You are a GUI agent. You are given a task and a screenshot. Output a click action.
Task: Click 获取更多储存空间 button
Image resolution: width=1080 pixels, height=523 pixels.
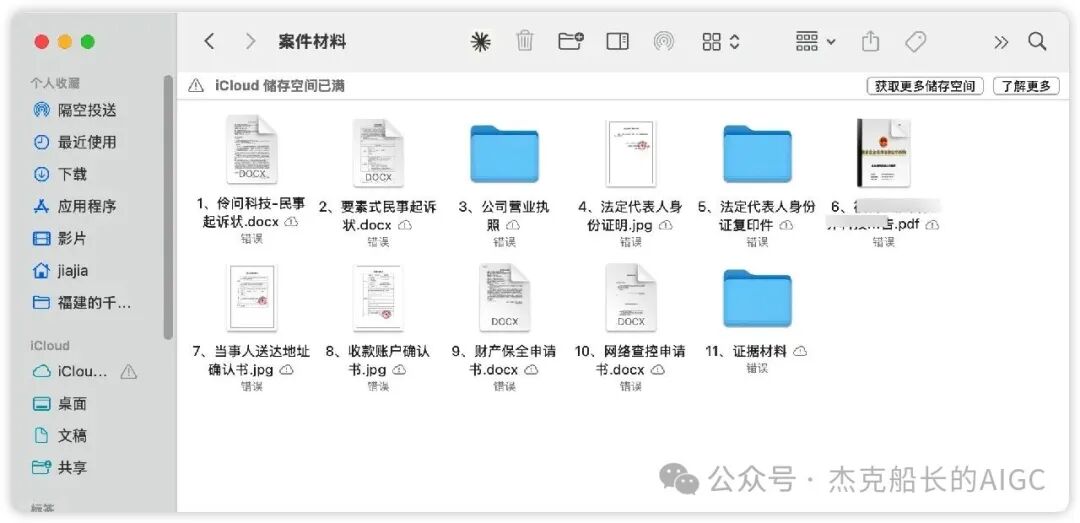click(925, 86)
